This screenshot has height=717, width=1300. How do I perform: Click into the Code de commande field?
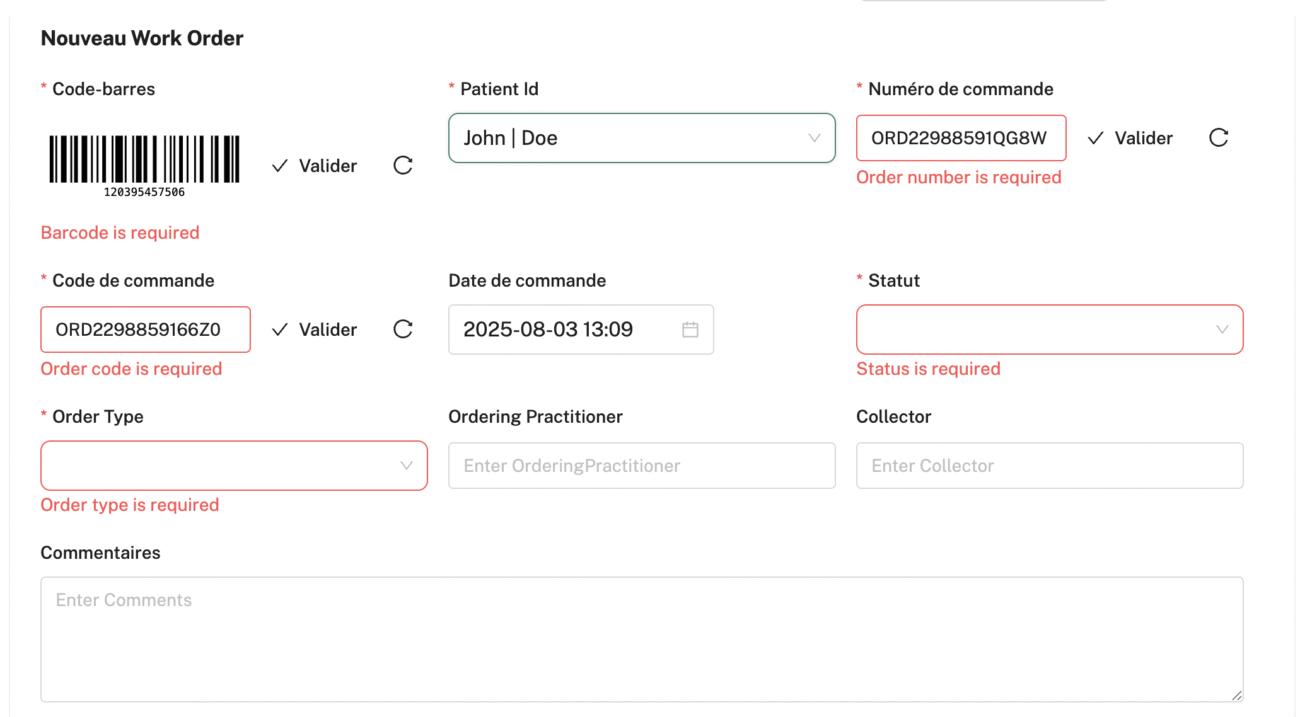click(145, 330)
